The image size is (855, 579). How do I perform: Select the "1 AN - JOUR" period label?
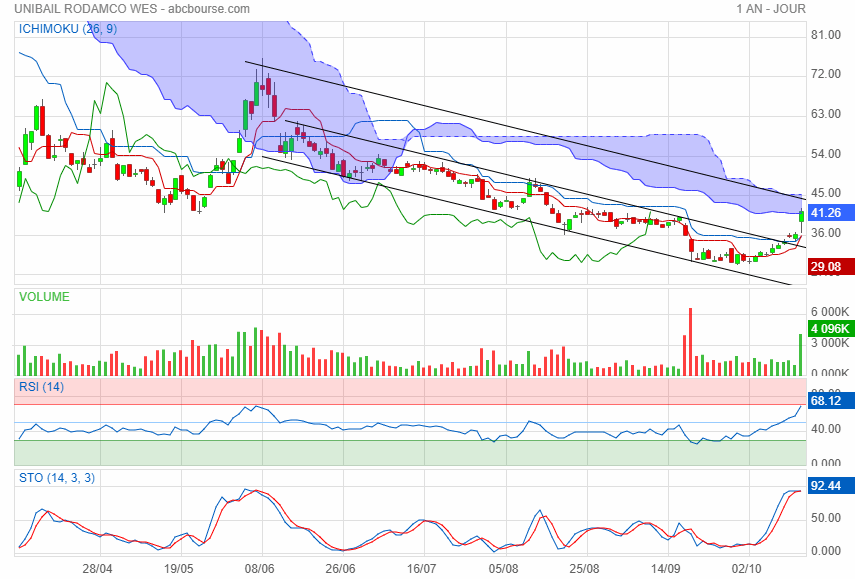770,9
